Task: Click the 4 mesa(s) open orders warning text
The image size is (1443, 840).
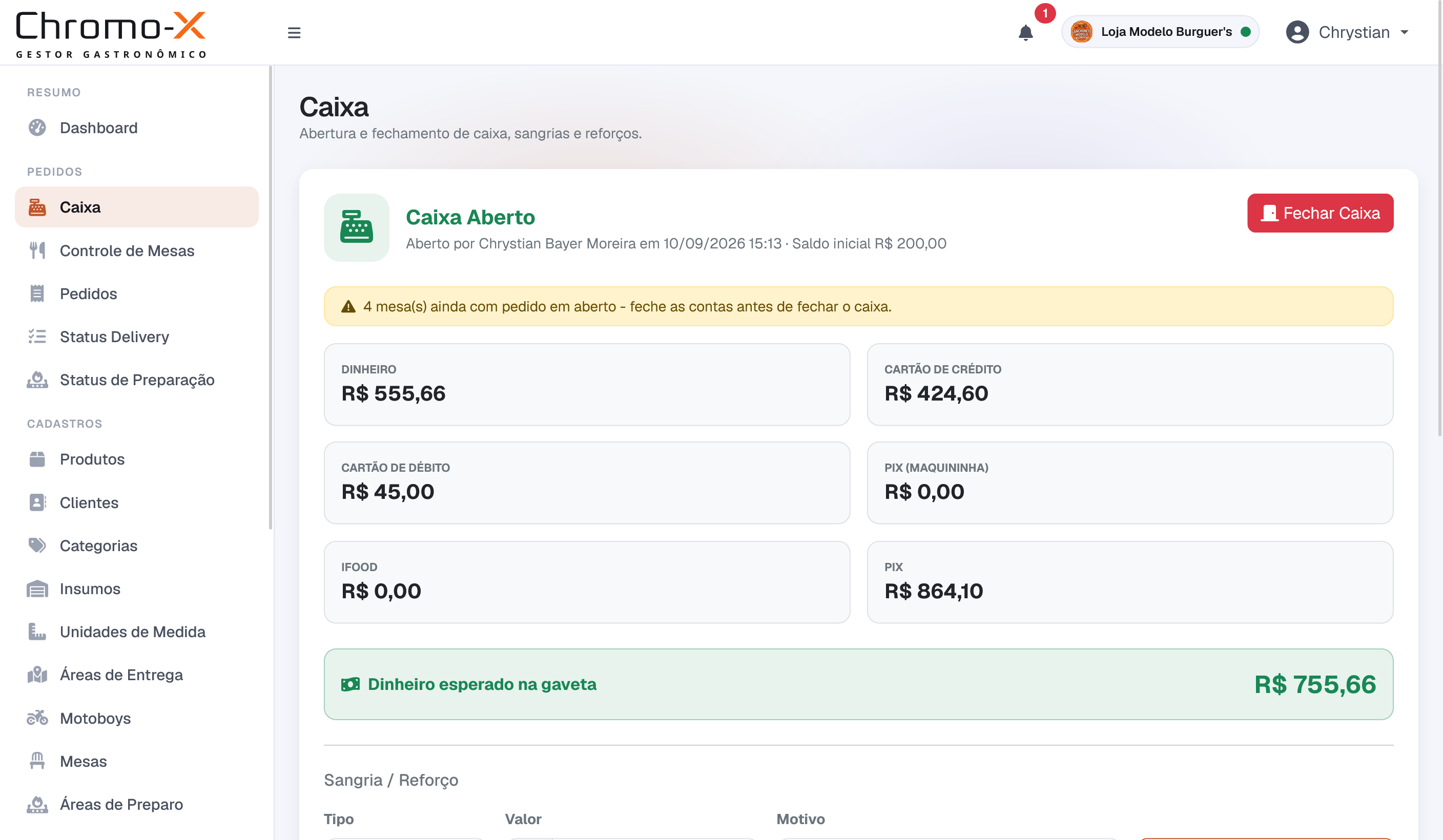Action: tap(627, 307)
